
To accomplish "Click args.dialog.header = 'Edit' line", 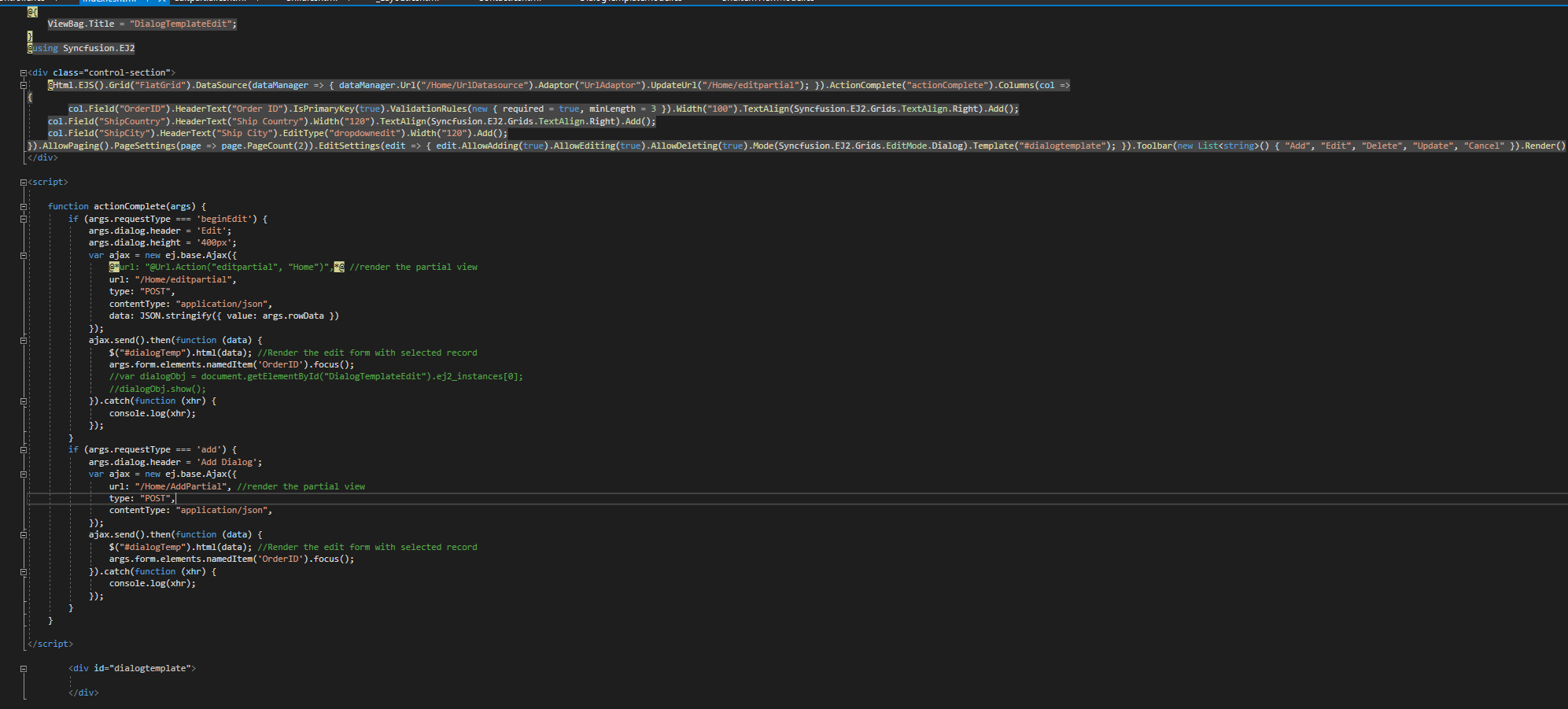I will pos(160,231).
